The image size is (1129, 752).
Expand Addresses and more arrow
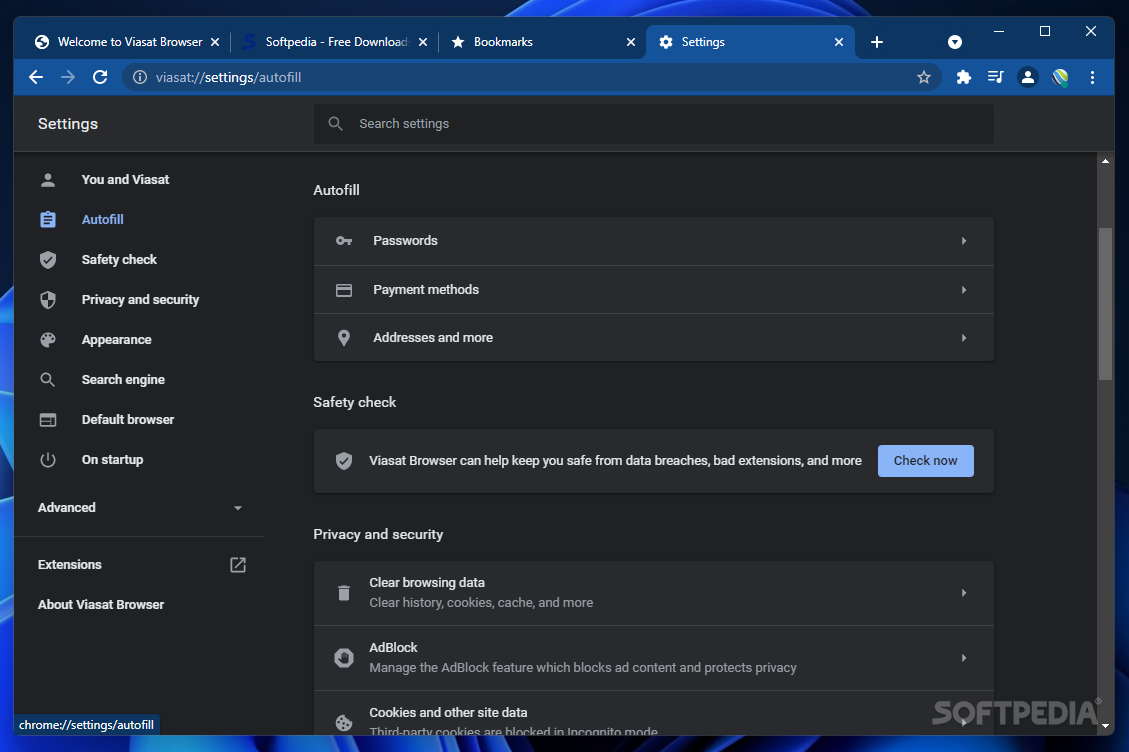[963, 338]
